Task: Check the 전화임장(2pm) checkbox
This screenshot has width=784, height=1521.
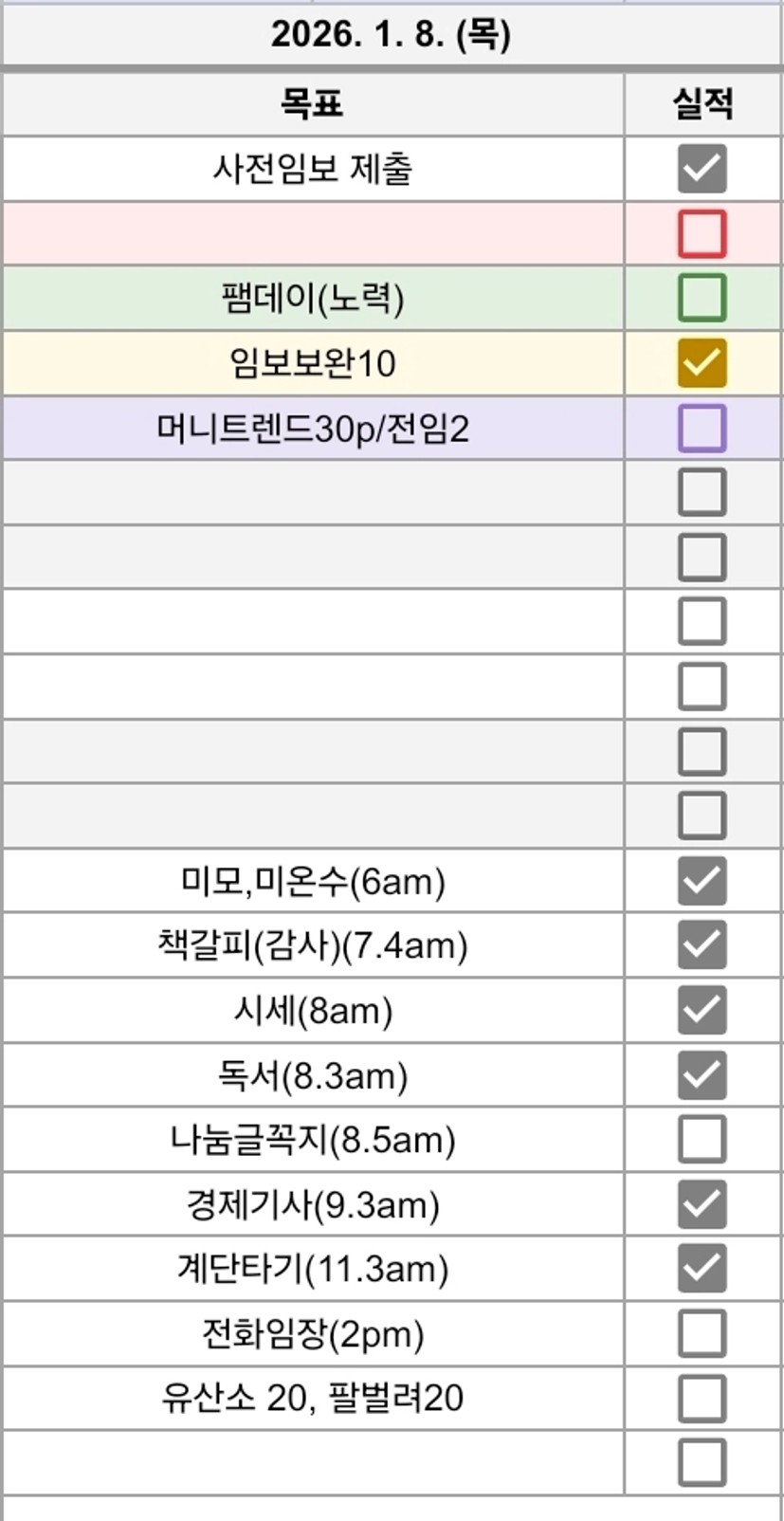Action: tap(702, 1333)
